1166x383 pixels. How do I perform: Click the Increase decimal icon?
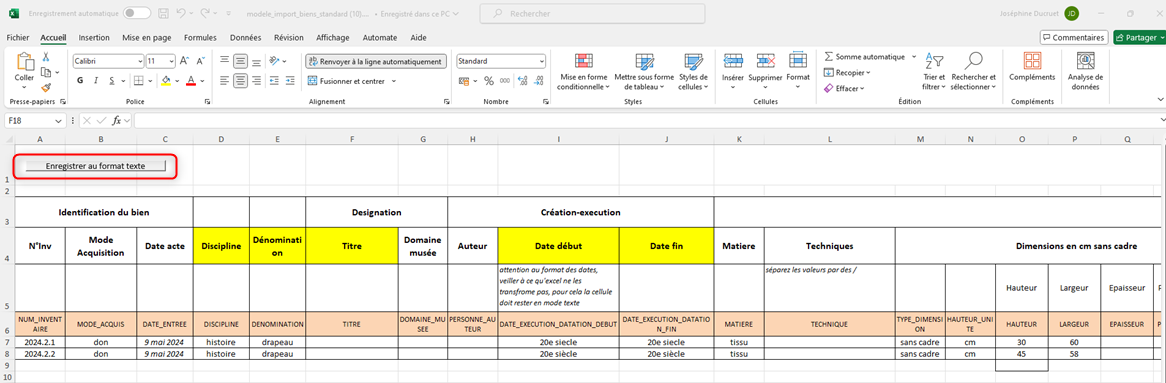click(x=523, y=80)
